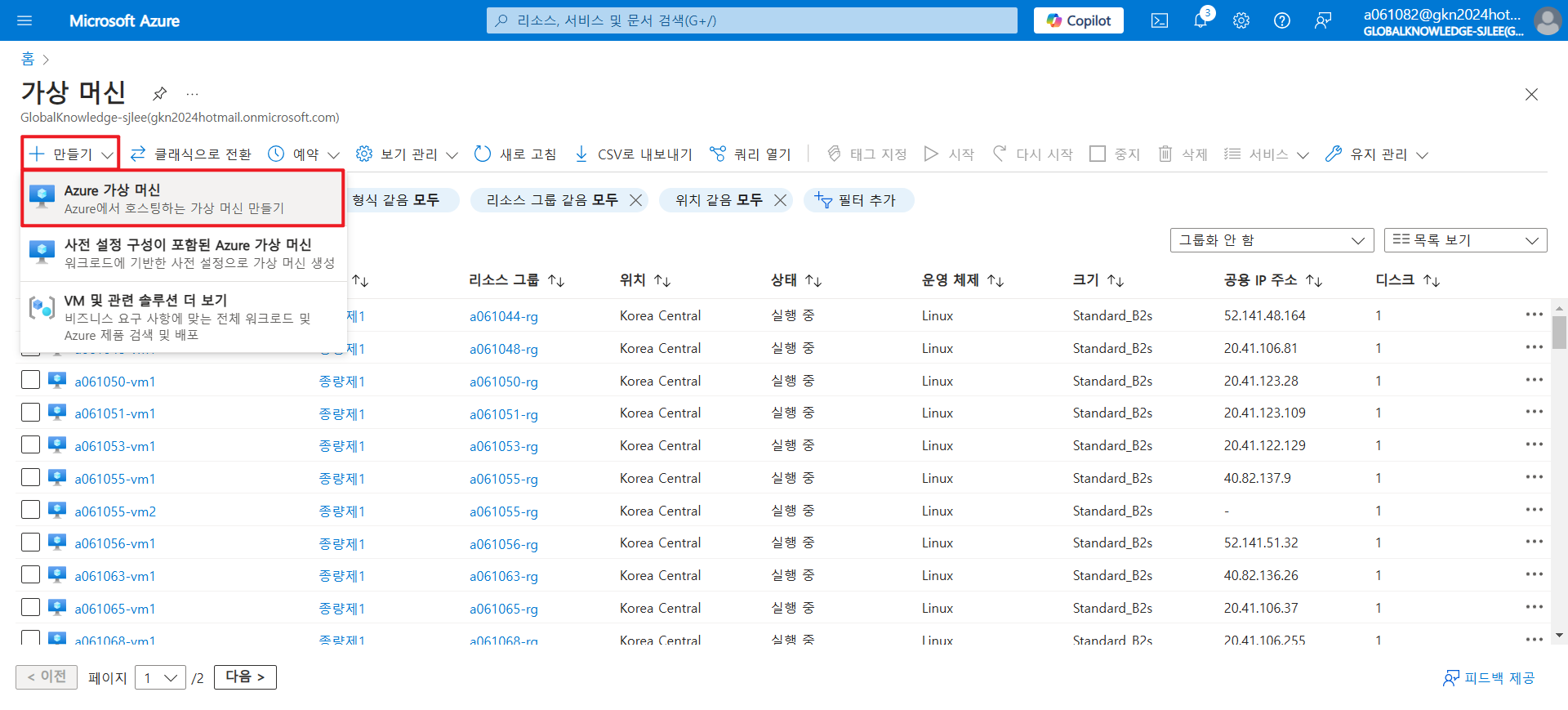The height and width of the screenshot is (710, 1568).
Task: Choose VM 및 관련 솔루션 더 보기
Action: click(x=182, y=317)
